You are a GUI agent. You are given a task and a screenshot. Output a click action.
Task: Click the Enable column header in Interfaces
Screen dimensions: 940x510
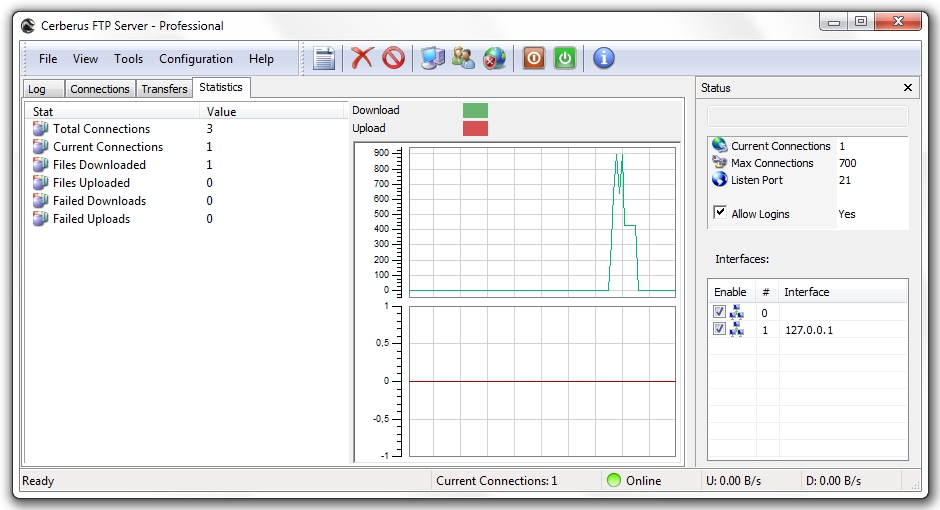[x=731, y=292]
